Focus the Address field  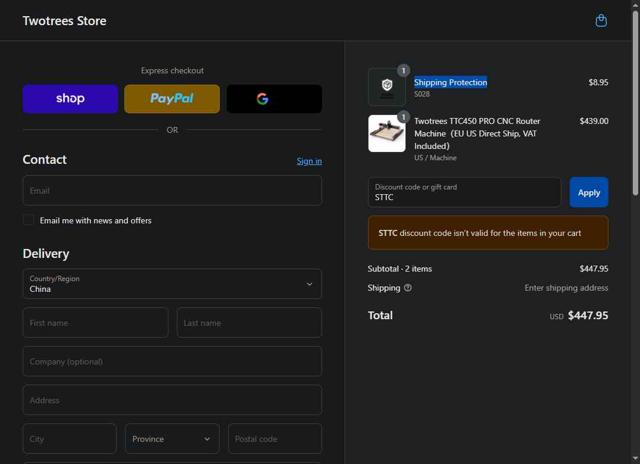172,400
